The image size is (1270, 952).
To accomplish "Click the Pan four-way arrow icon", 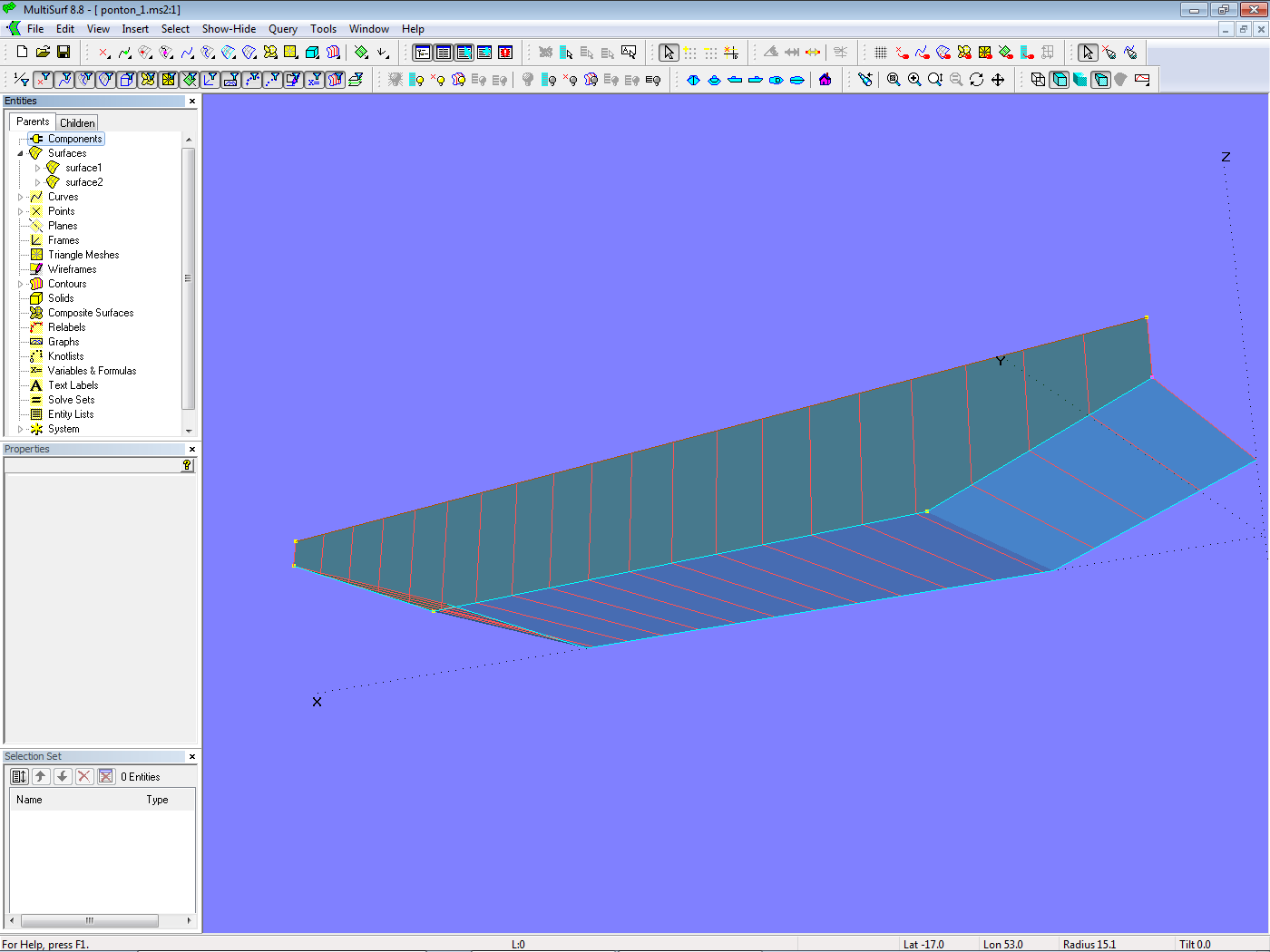I will (998, 80).
